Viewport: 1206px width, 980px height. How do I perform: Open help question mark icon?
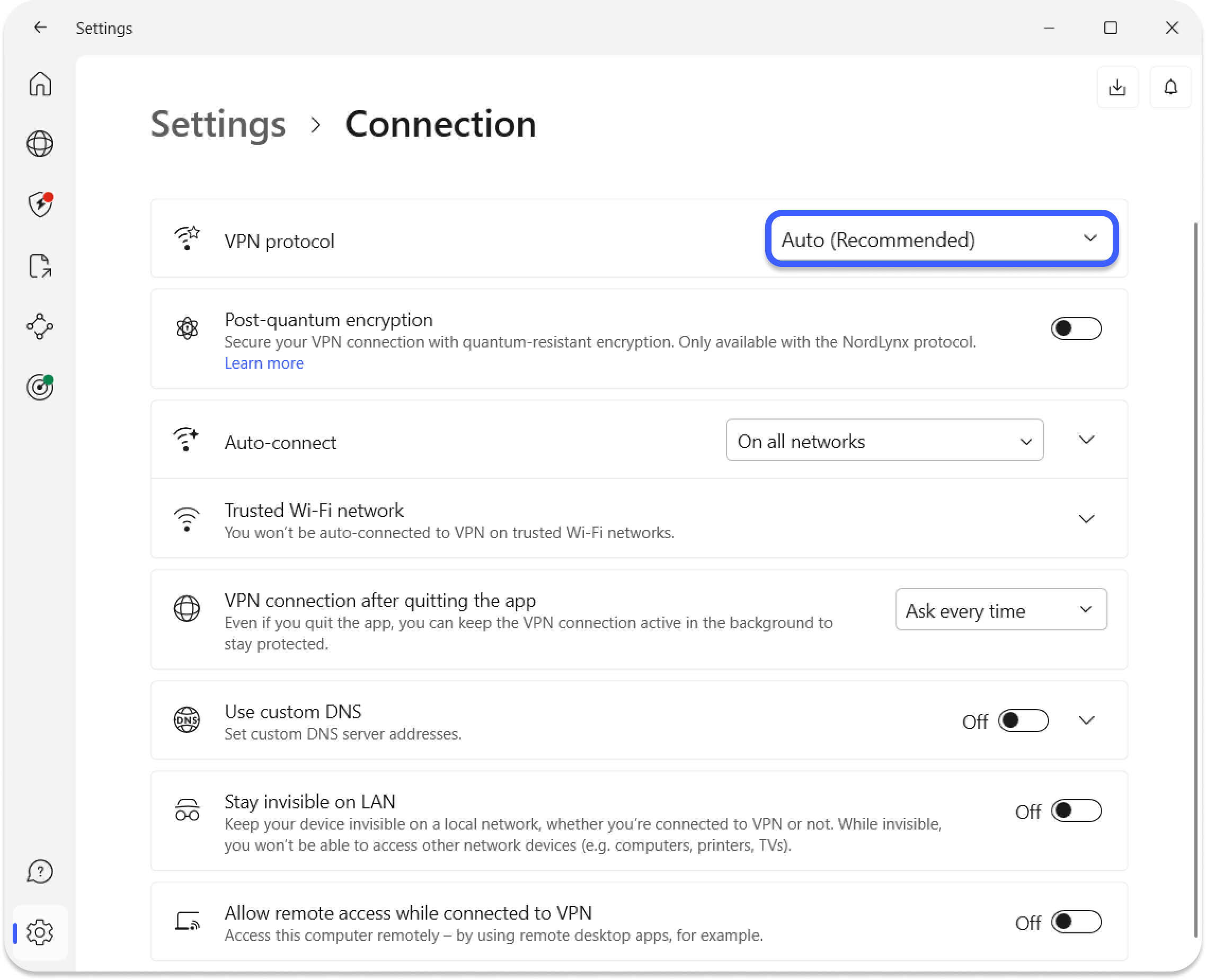tap(40, 871)
